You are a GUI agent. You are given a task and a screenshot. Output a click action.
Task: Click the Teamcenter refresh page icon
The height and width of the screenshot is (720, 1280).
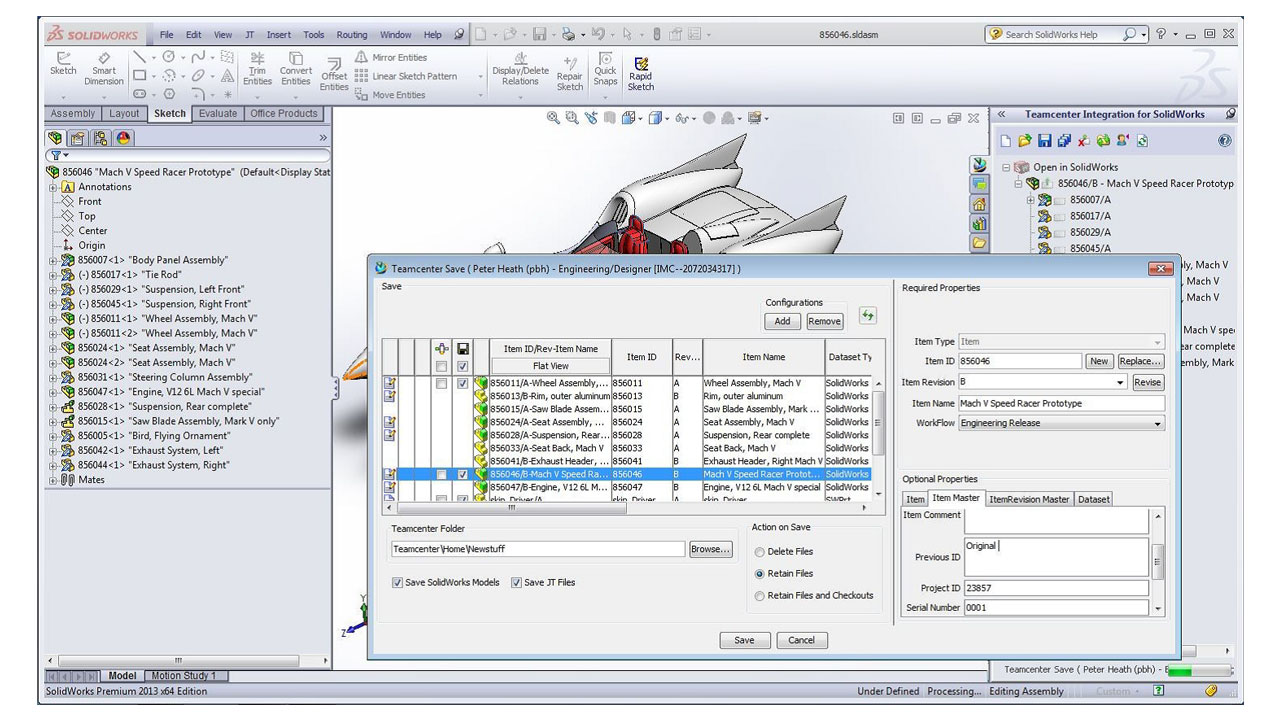[x=1143, y=141]
